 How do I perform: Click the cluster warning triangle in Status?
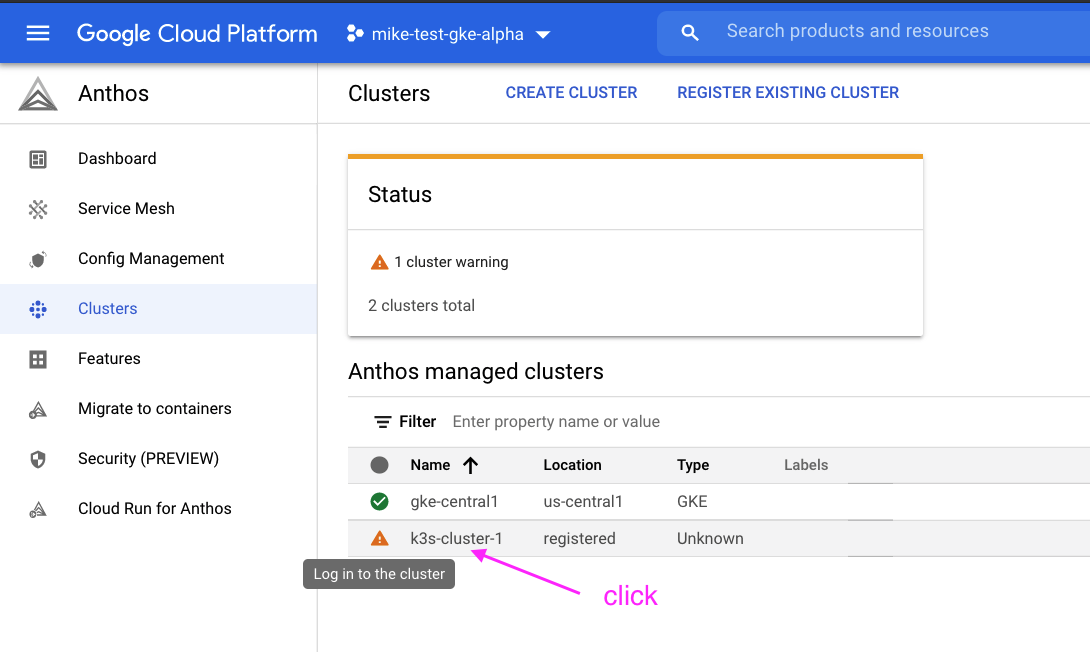click(379, 262)
